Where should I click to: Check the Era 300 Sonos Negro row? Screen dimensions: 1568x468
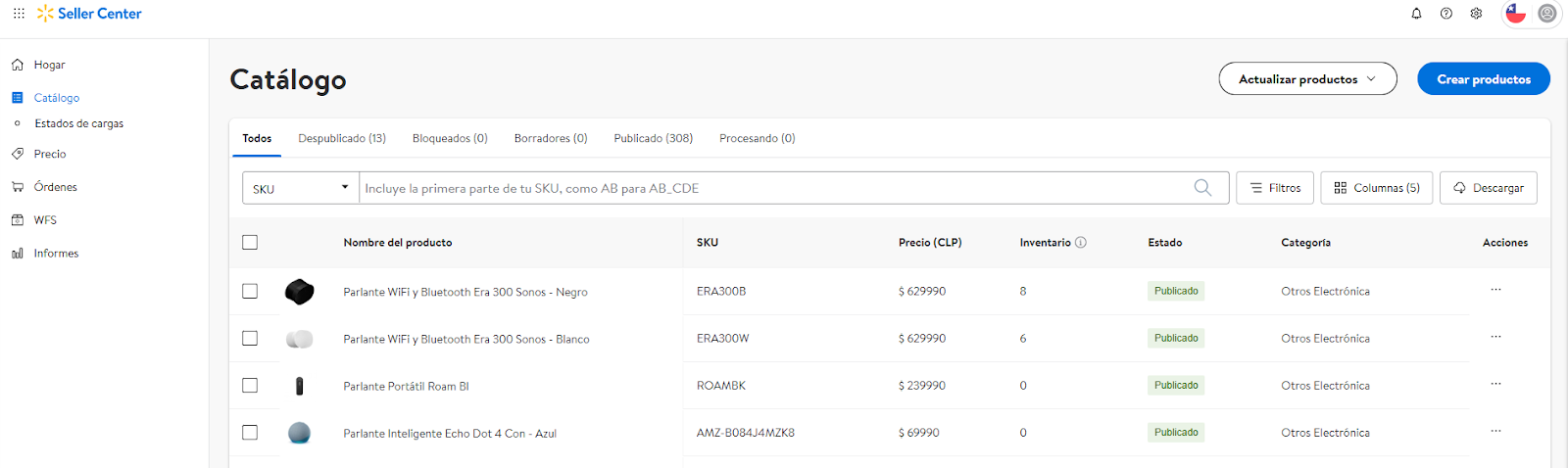point(250,291)
